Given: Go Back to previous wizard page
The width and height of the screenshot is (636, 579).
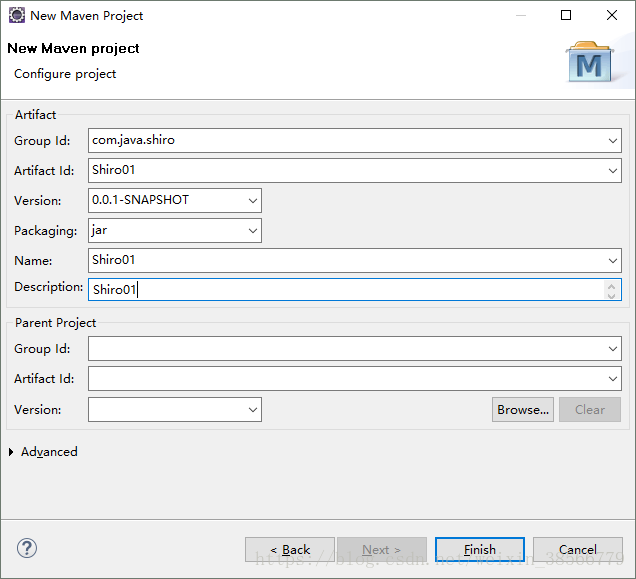Looking at the screenshot, I should (290, 549).
